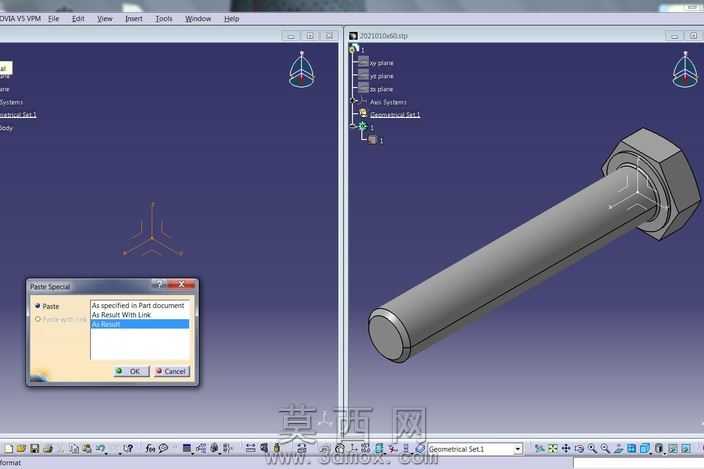
Task: Close the Paste Special dialog
Action: click(x=181, y=284)
